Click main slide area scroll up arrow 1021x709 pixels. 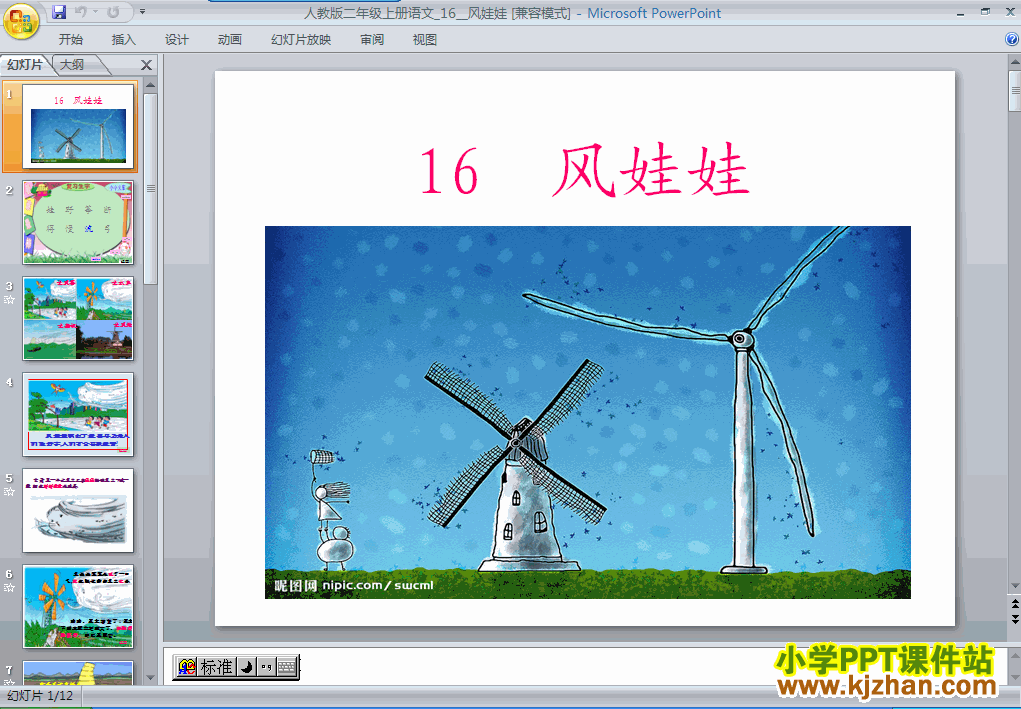pos(1014,63)
